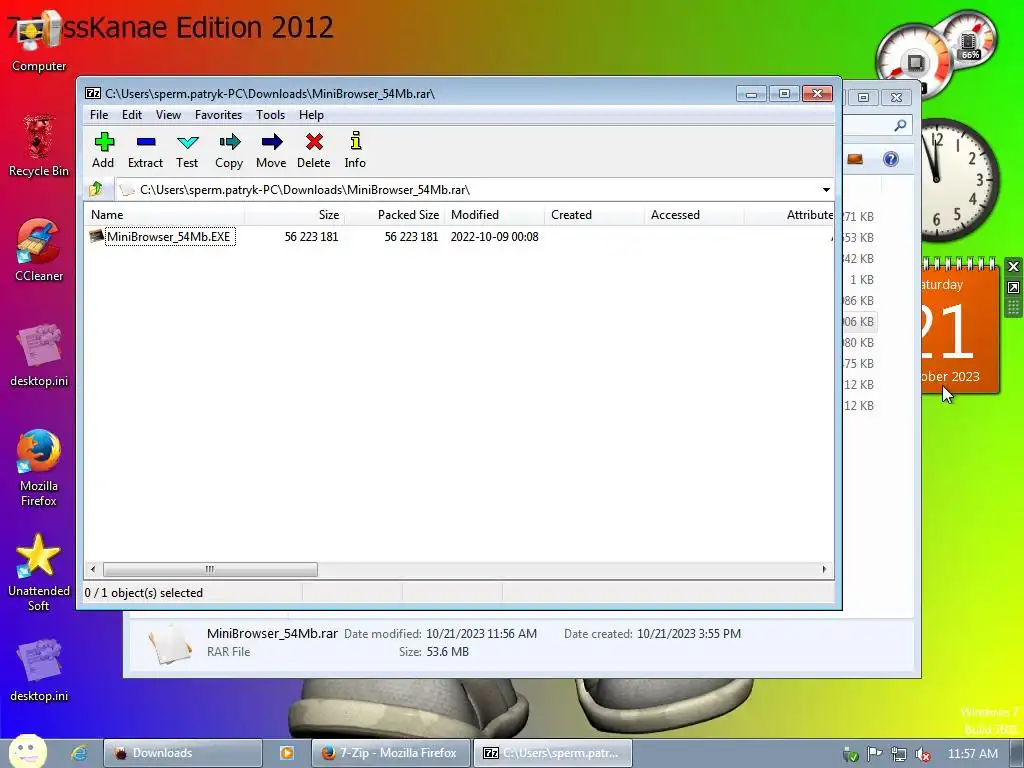Go up one folder level icon
Screen dimensions: 1024x768
pyautogui.click(x=96, y=189)
